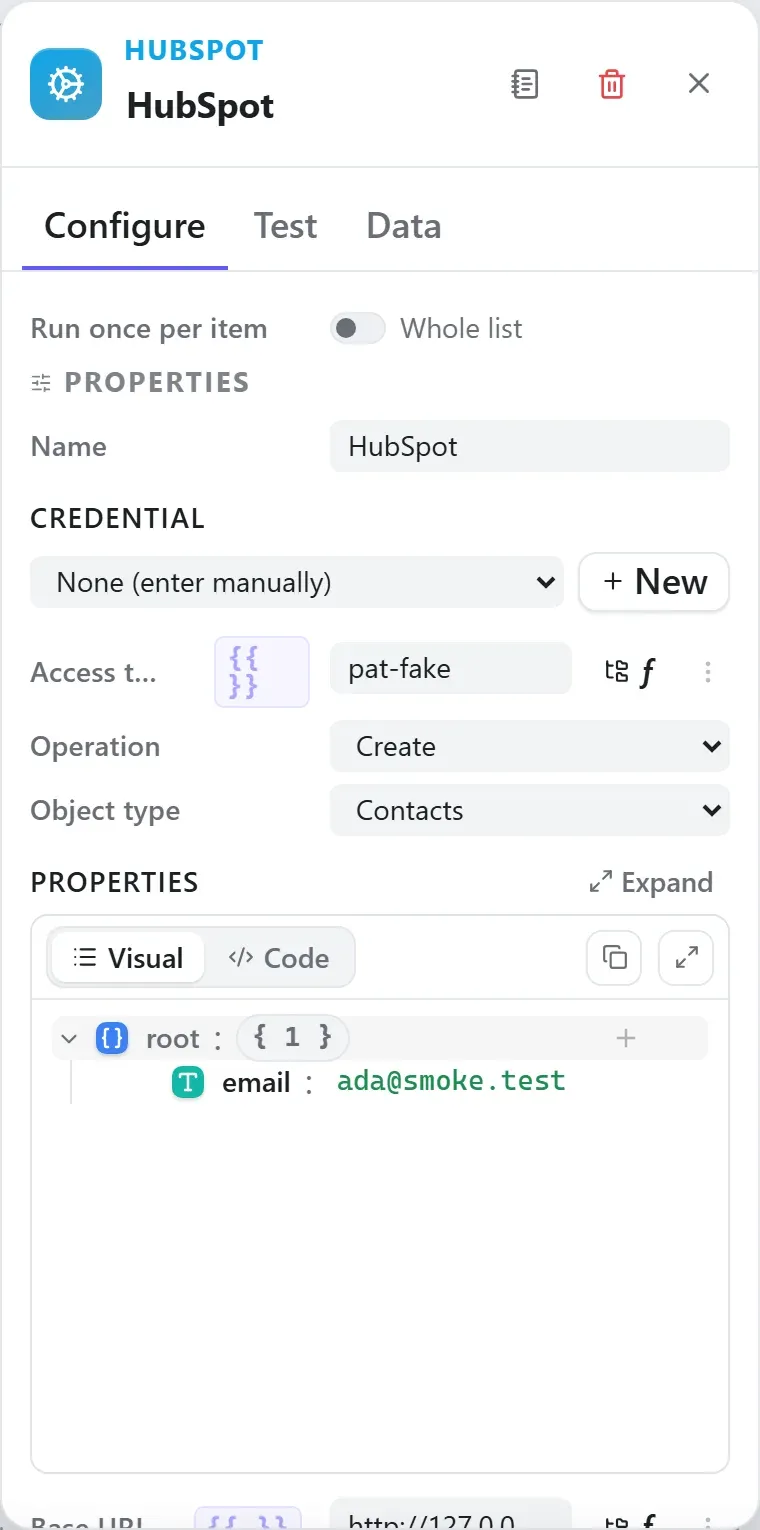Click the root item count badge
The width and height of the screenshot is (760, 1530).
coord(292,1038)
